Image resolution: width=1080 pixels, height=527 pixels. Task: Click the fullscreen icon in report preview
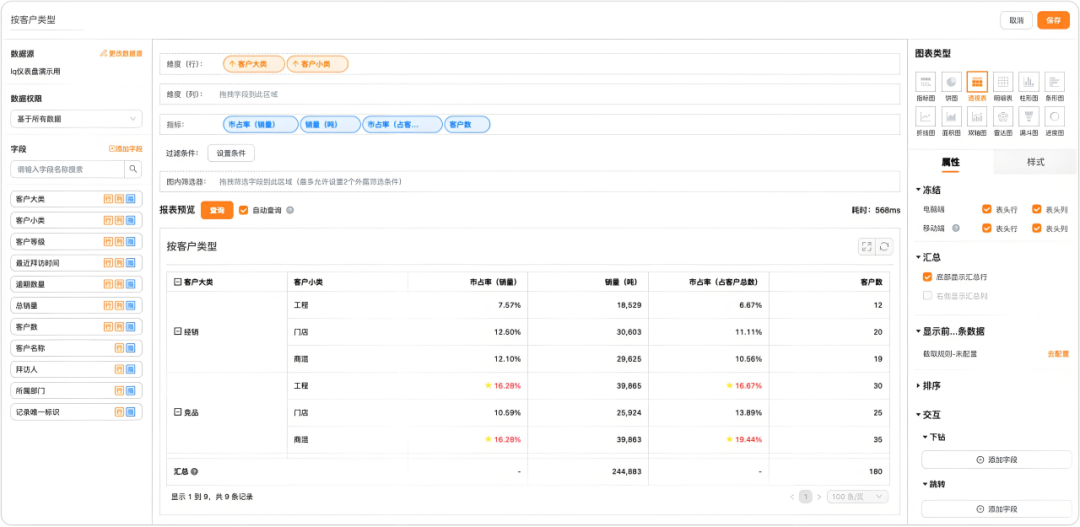866,247
